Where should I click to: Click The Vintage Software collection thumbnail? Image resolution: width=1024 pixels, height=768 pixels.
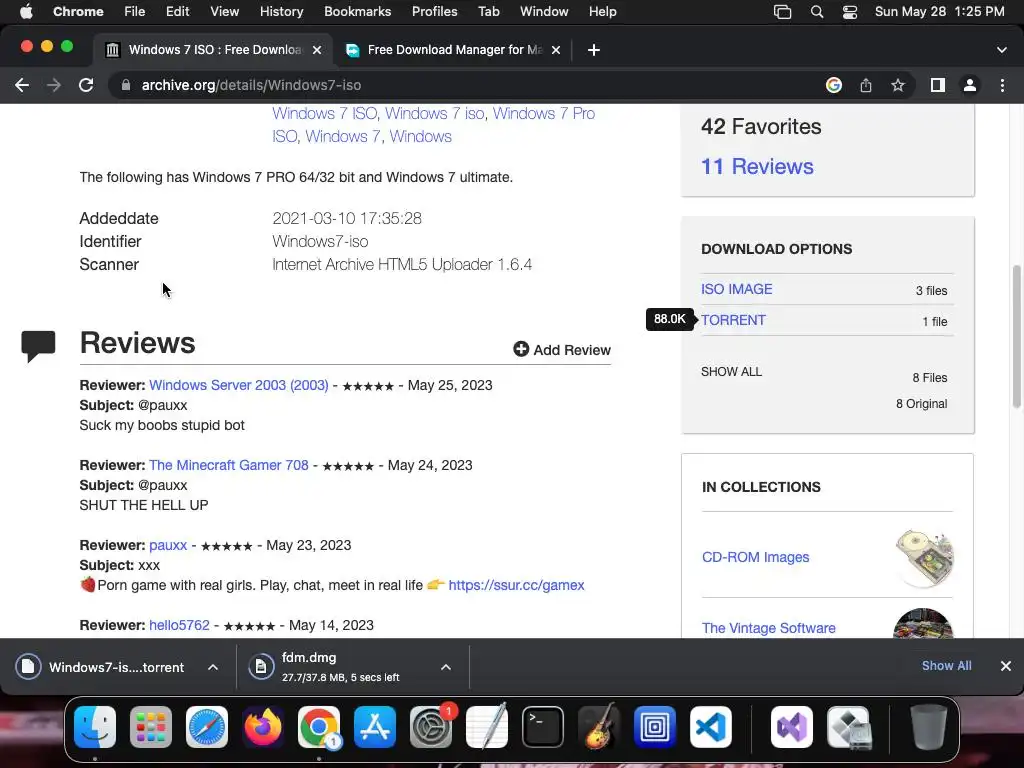pos(923,623)
